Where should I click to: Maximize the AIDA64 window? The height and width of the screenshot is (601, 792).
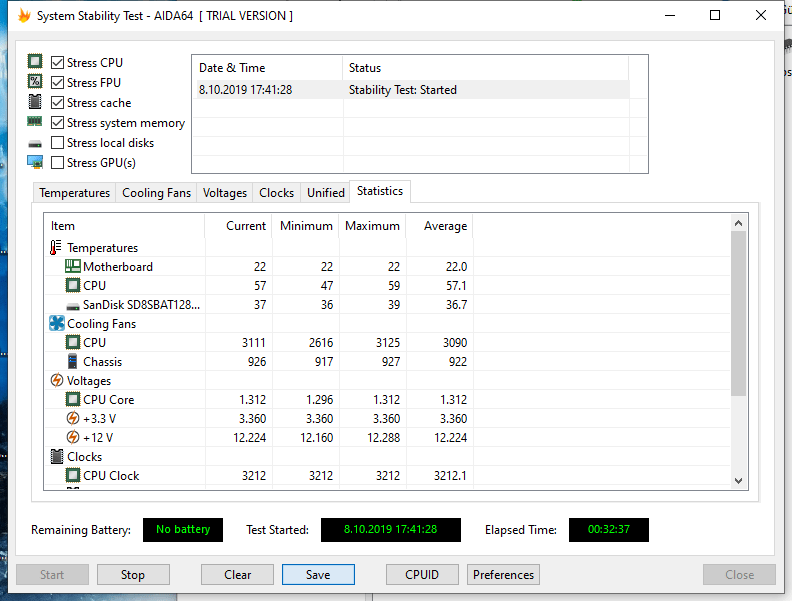pos(715,15)
